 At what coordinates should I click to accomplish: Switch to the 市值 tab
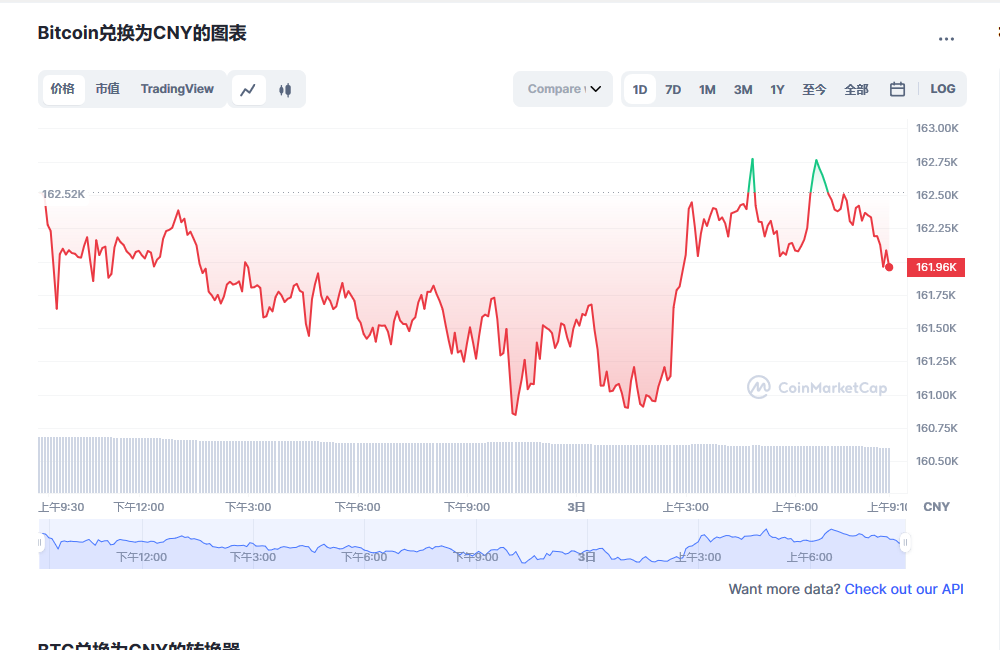pyautogui.click(x=107, y=89)
